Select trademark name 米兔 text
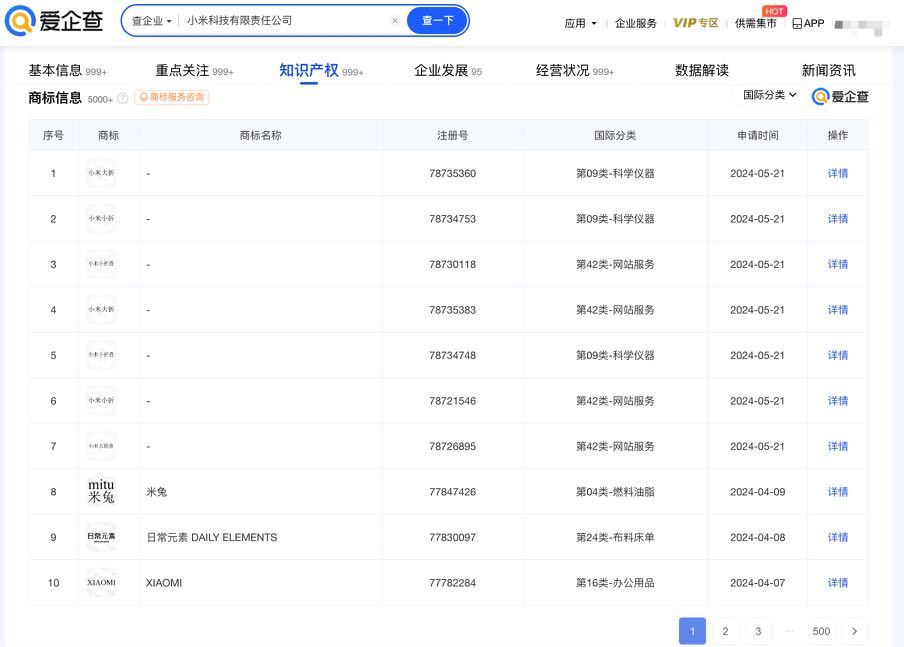Image resolution: width=904 pixels, height=647 pixels. pyautogui.click(x=156, y=492)
